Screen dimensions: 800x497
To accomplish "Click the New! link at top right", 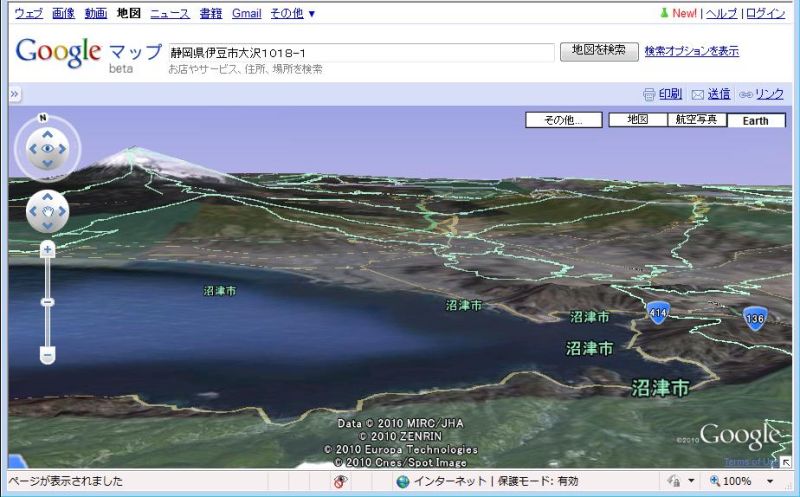I will pyautogui.click(x=684, y=14).
